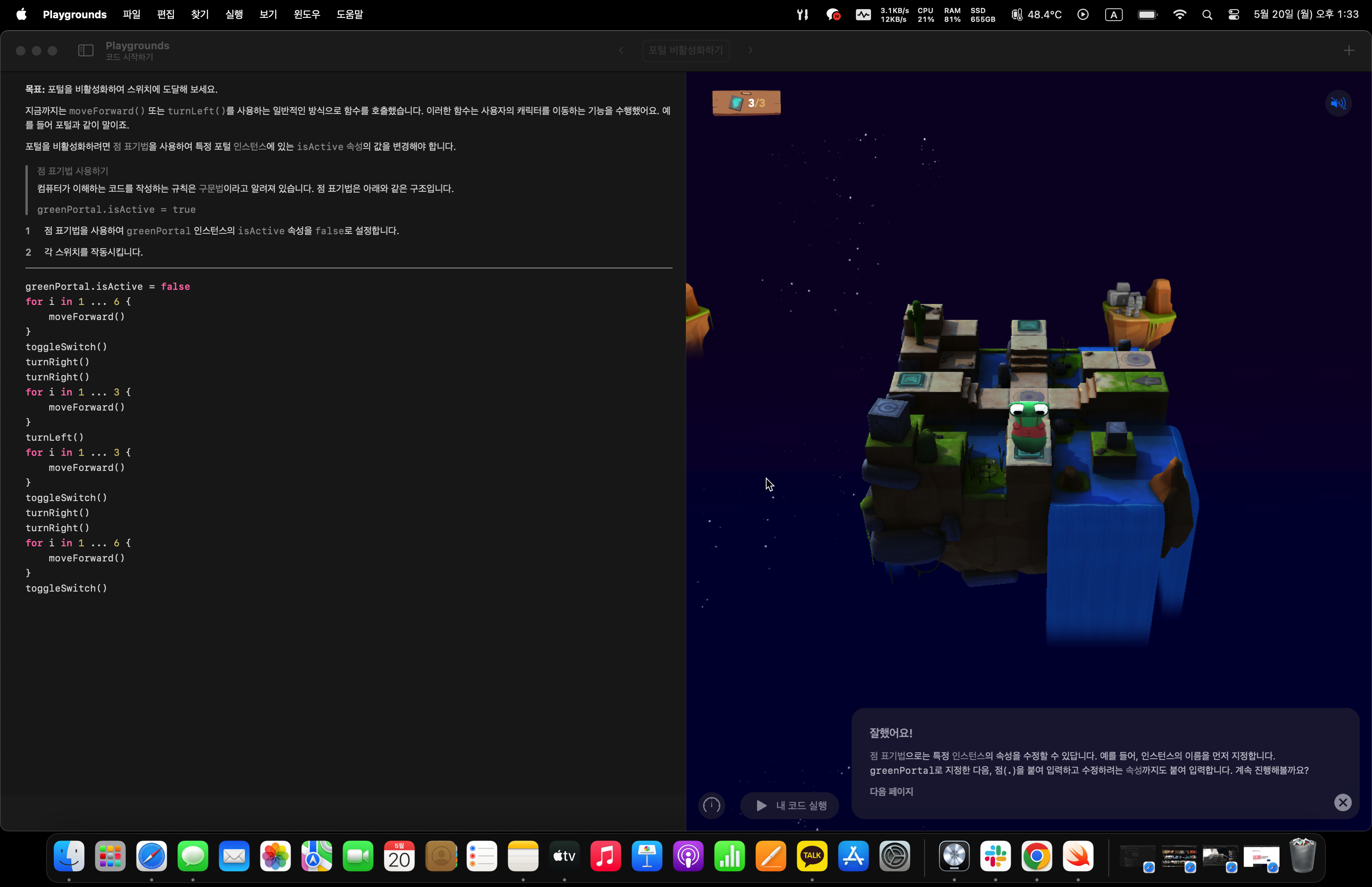This screenshot has height=887, width=1372.
Task: Run code with 내 코드 실행 button
Action: tap(790, 805)
